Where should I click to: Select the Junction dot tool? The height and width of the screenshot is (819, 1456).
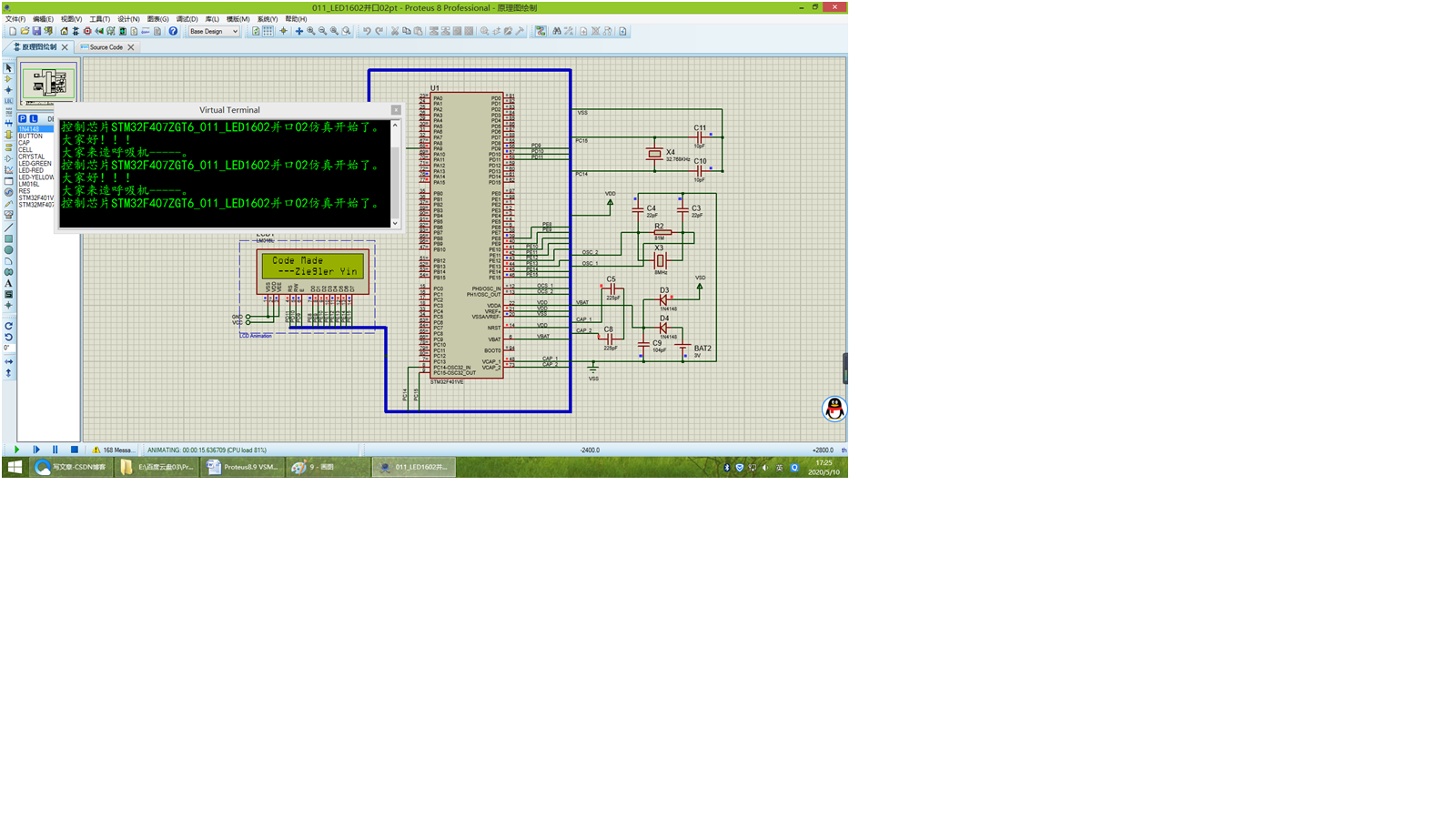(x=8, y=90)
